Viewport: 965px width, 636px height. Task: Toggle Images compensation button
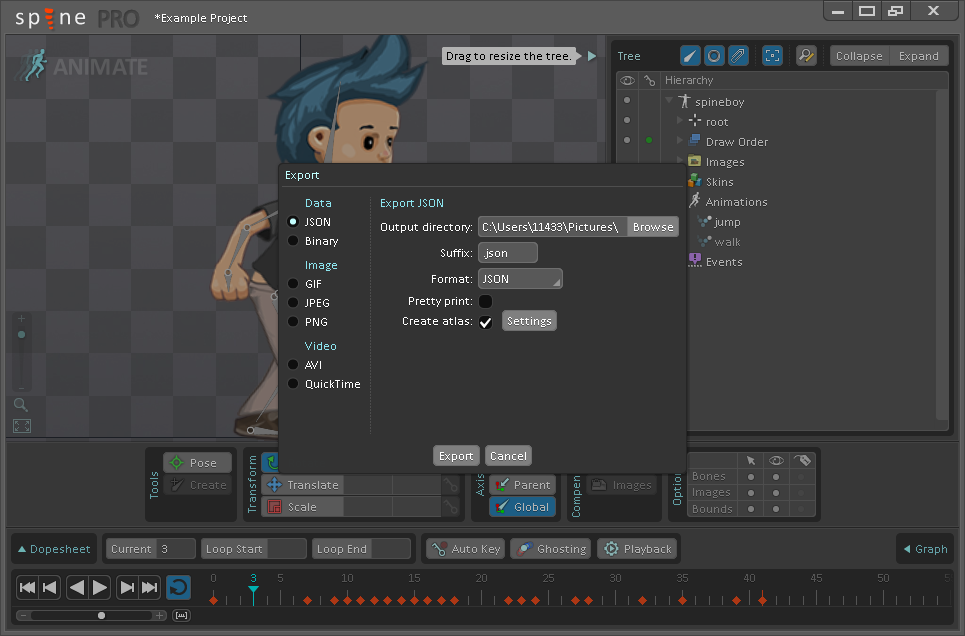[622, 485]
